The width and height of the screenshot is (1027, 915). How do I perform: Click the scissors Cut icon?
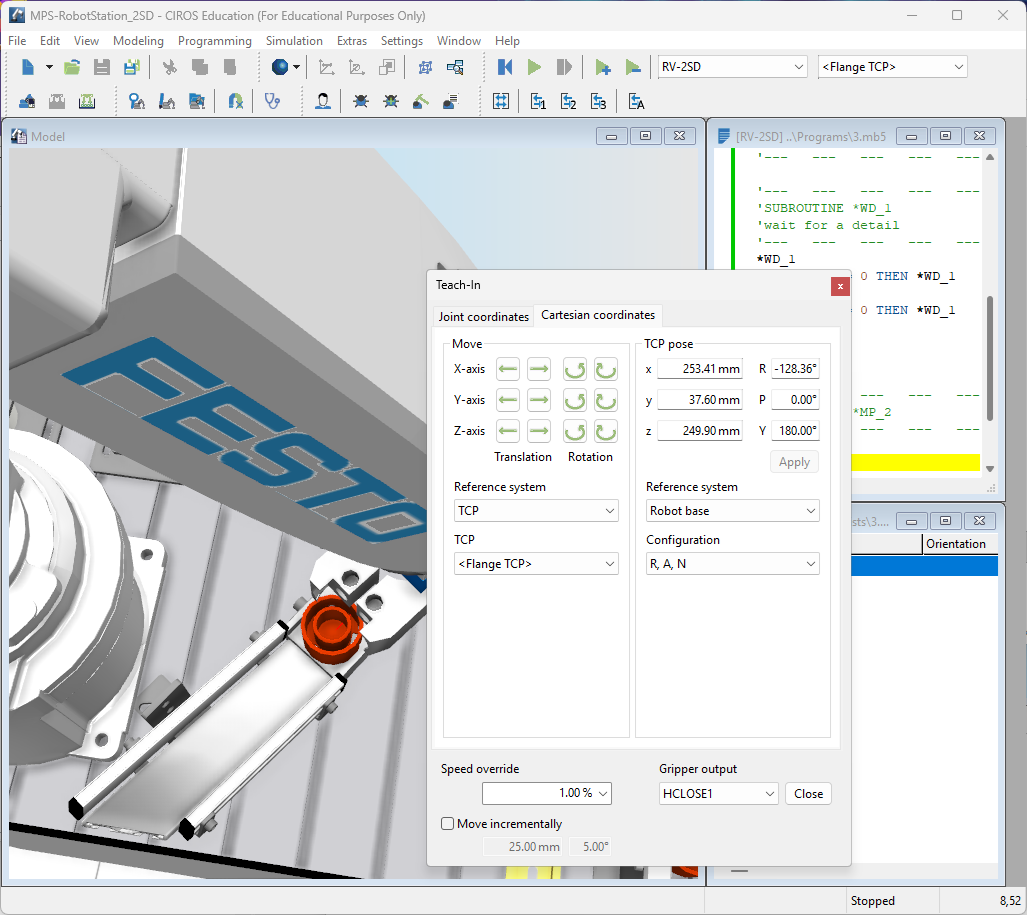click(x=170, y=67)
